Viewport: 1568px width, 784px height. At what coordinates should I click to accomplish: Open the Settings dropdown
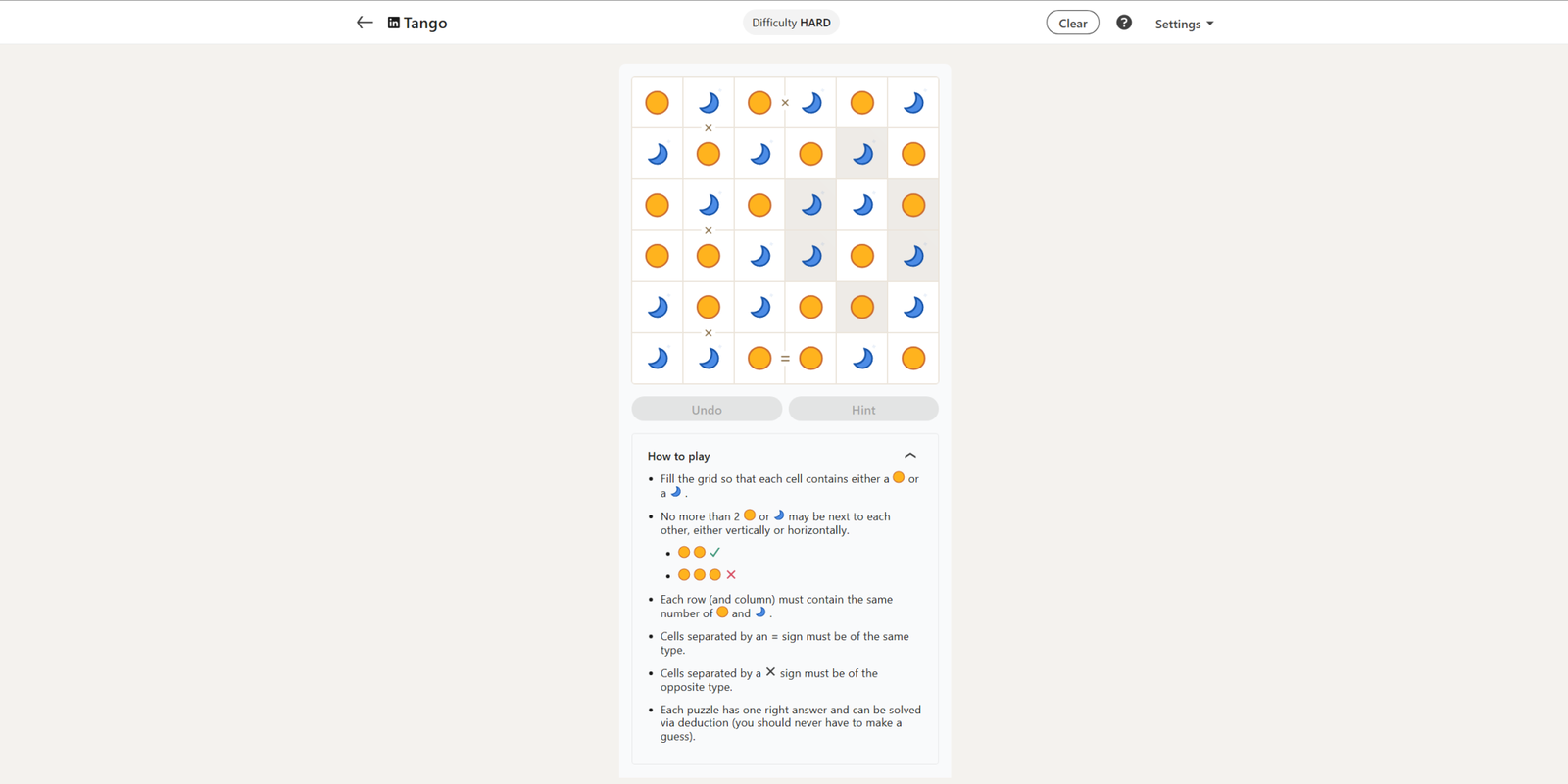click(x=1184, y=24)
